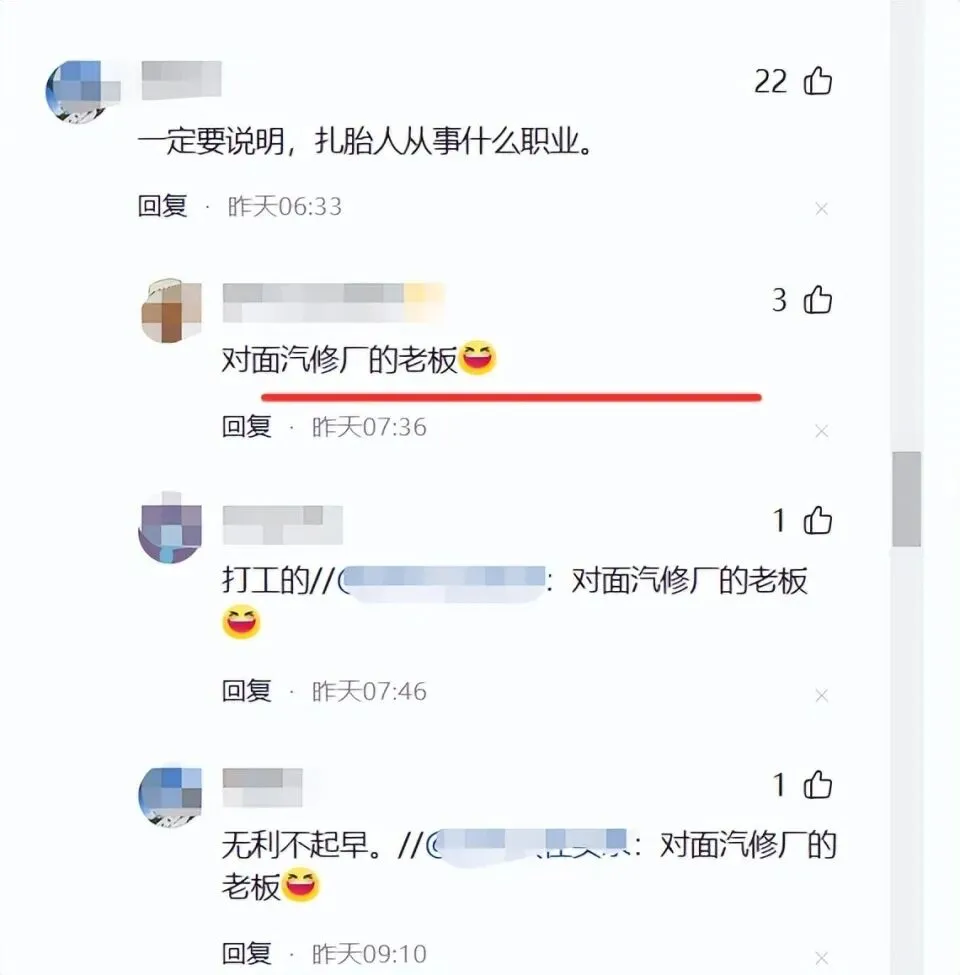This screenshot has width=960, height=975.
Task: Reply to the 06:33 comment
Action: (x=162, y=206)
